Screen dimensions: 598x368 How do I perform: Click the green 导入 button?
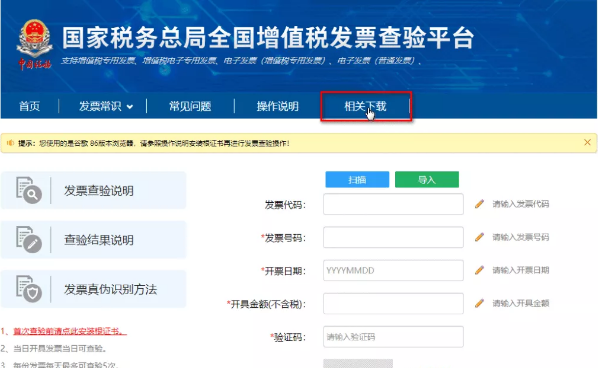tap(427, 180)
